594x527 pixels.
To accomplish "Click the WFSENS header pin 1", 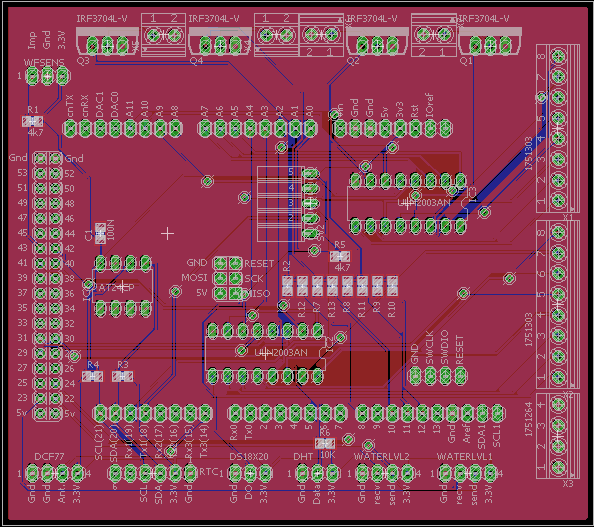I will click(x=33, y=77).
